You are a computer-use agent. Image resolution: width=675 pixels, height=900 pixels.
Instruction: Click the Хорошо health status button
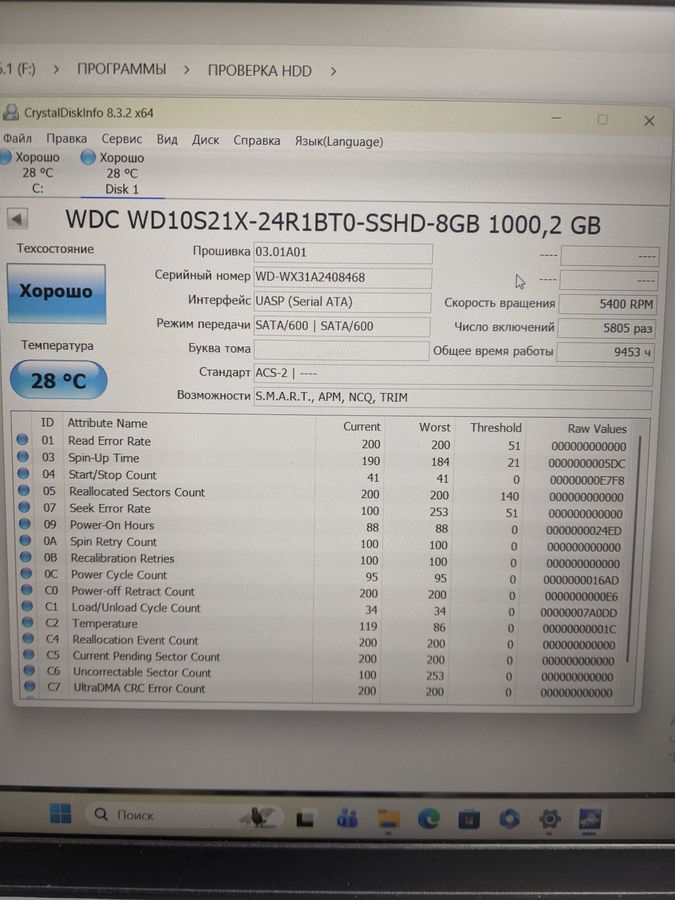tap(56, 292)
